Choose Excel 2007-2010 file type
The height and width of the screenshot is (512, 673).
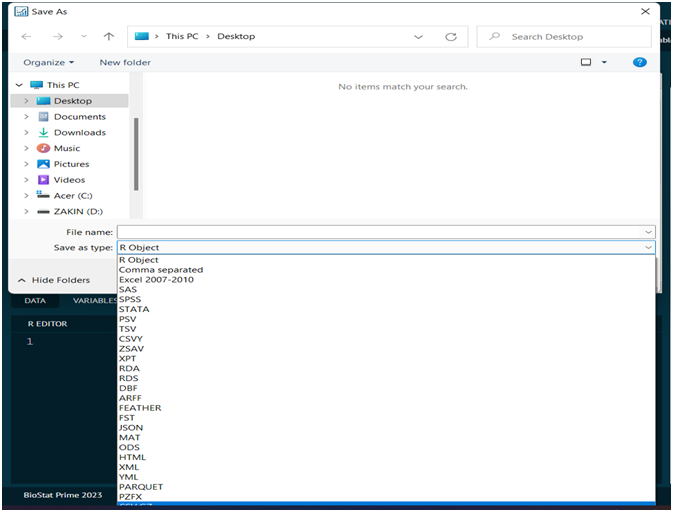pyautogui.click(x=386, y=280)
